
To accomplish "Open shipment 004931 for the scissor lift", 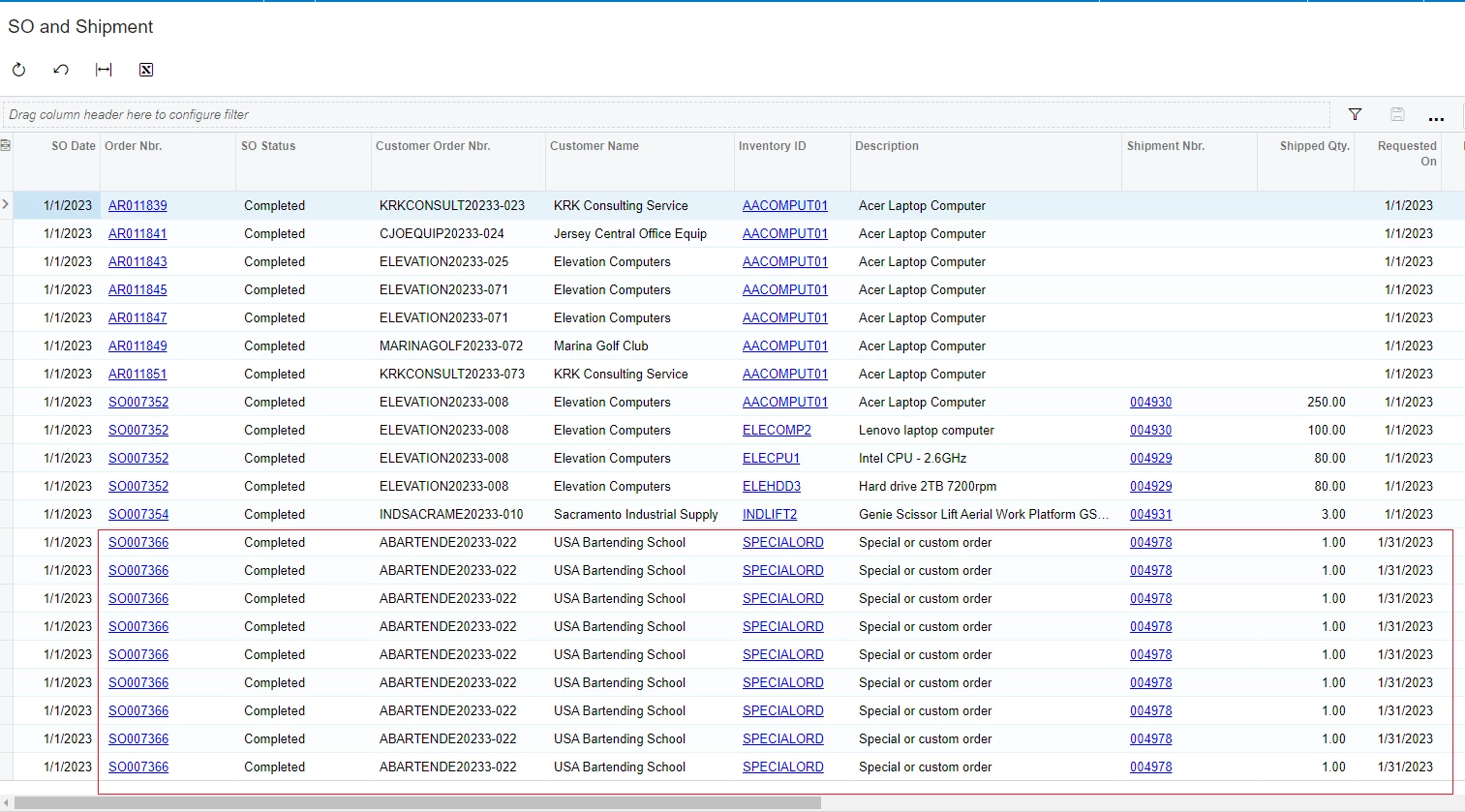I will 1150,514.
